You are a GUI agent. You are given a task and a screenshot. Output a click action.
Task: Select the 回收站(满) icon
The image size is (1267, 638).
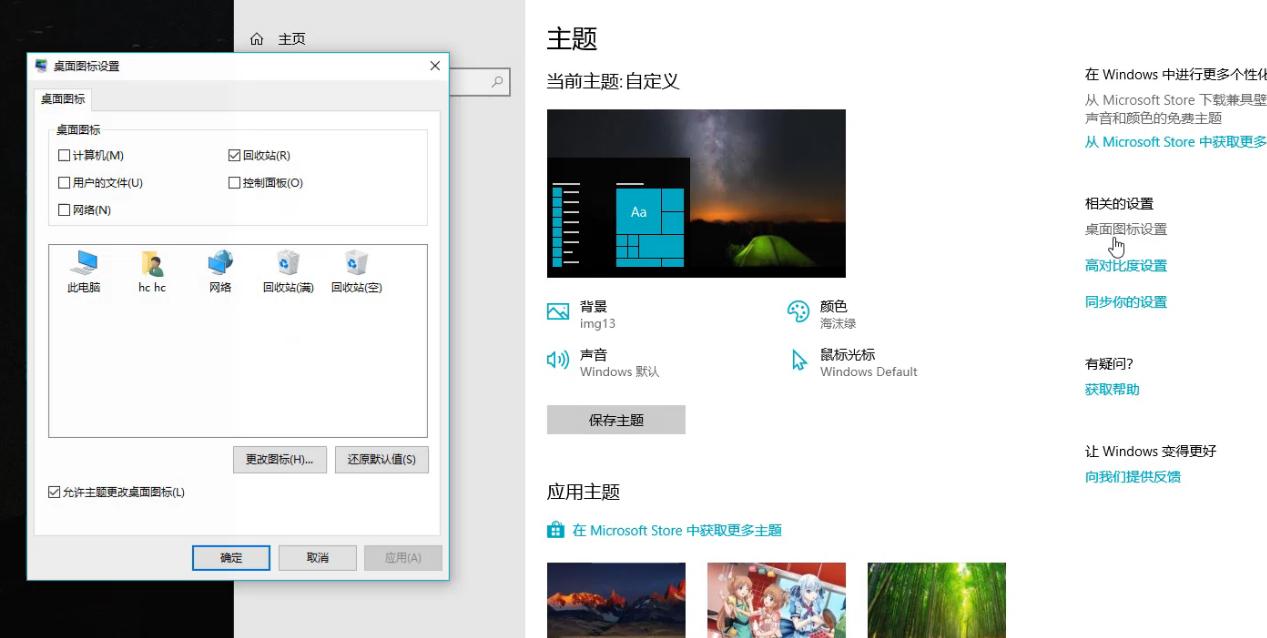pyautogui.click(x=288, y=263)
